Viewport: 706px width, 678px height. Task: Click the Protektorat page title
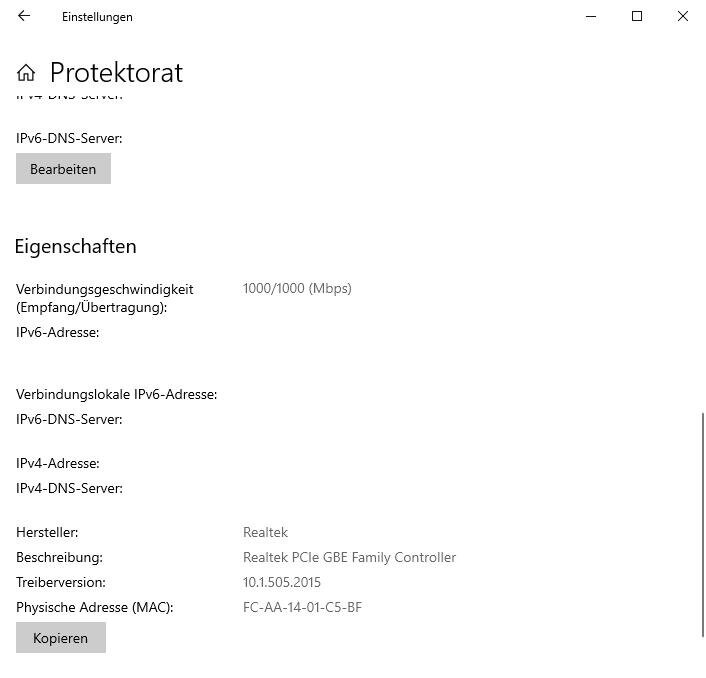[116, 73]
